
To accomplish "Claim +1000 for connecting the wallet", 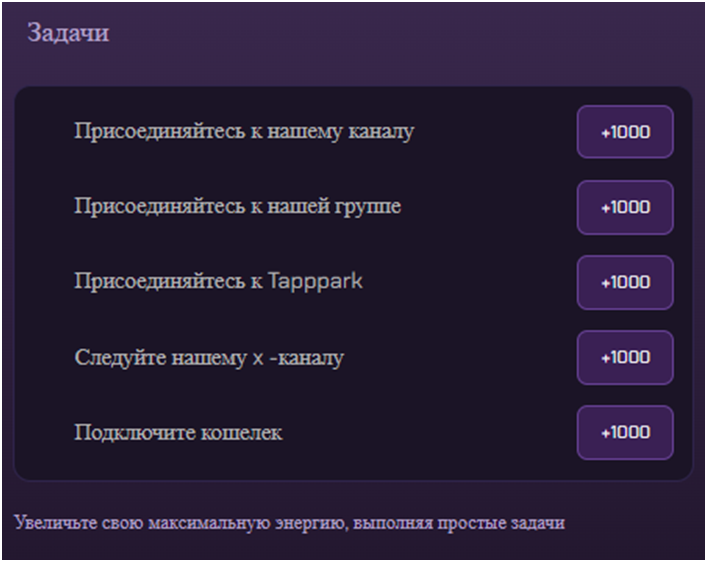I will pyautogui.click(x=625, y=433).
